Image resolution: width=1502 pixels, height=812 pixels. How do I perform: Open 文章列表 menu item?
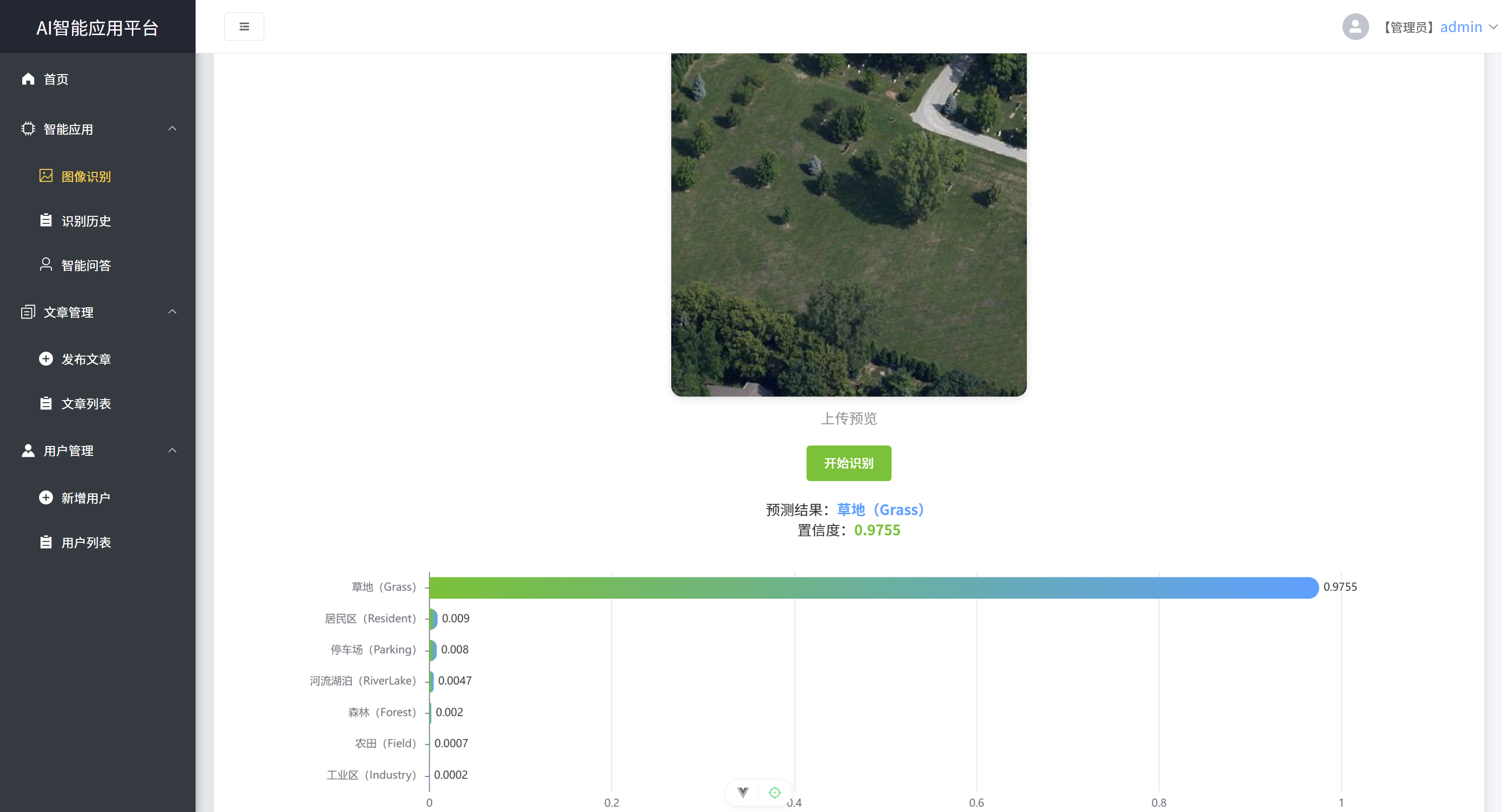[86, 404]
